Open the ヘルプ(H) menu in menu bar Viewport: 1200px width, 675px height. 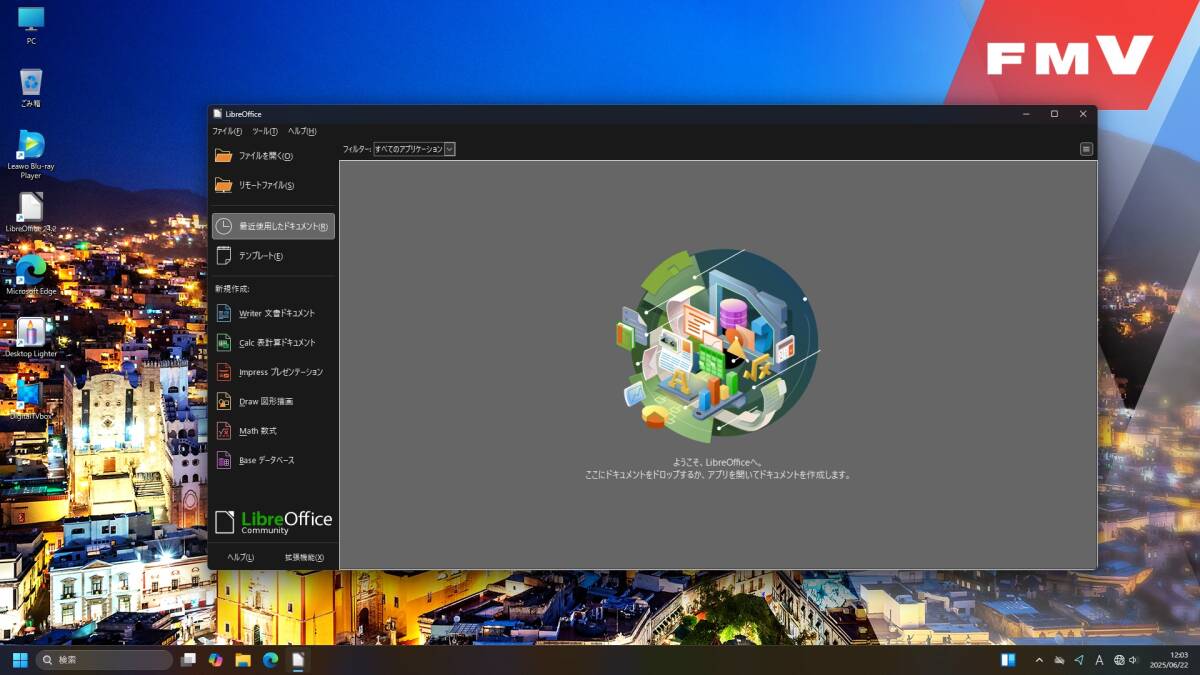302,131
